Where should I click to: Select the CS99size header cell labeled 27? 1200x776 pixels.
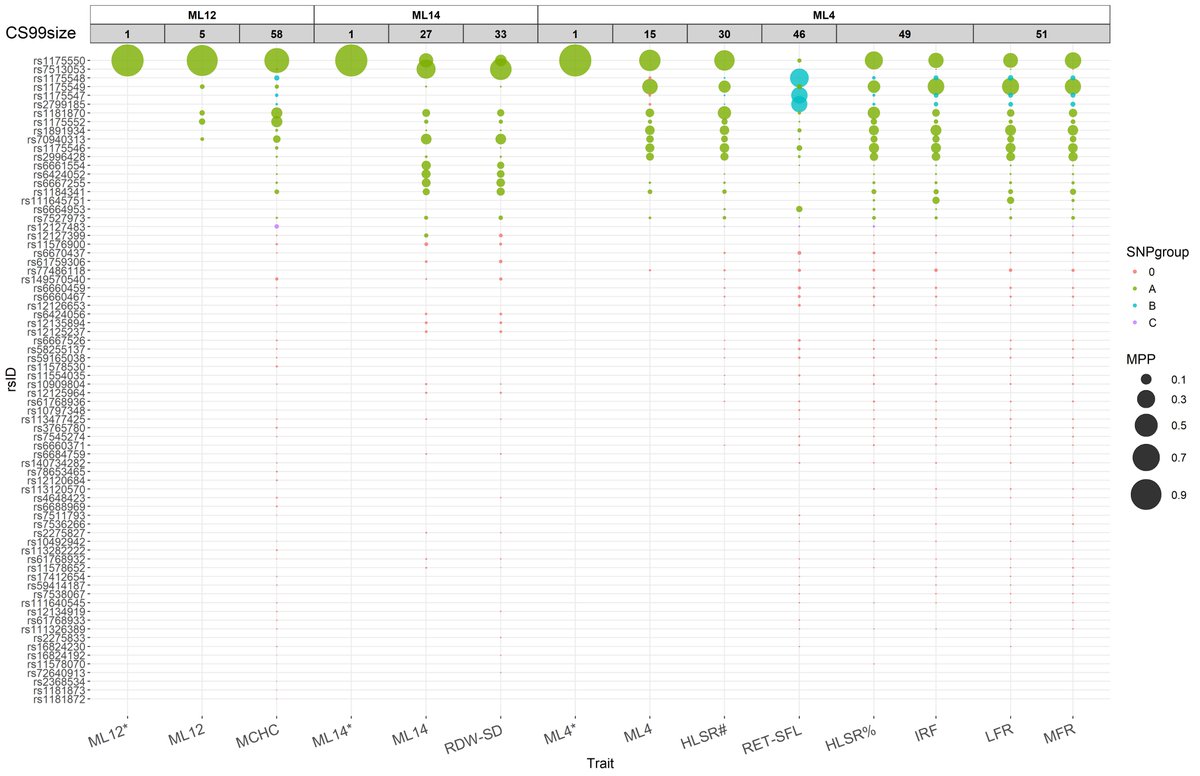pyautogui.click(x=426, y=33)
